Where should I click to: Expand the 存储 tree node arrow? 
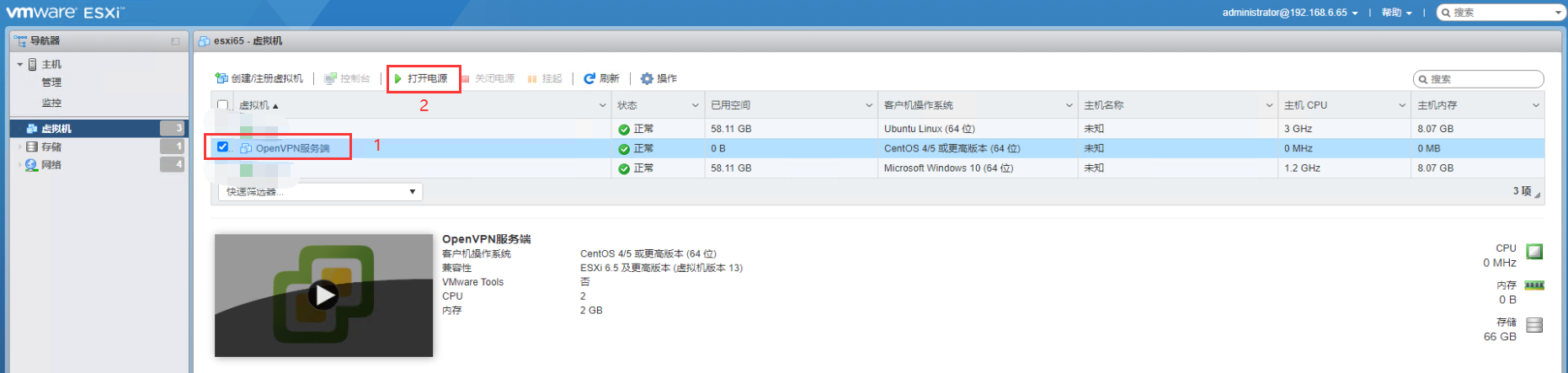click(x=20, y=147)
